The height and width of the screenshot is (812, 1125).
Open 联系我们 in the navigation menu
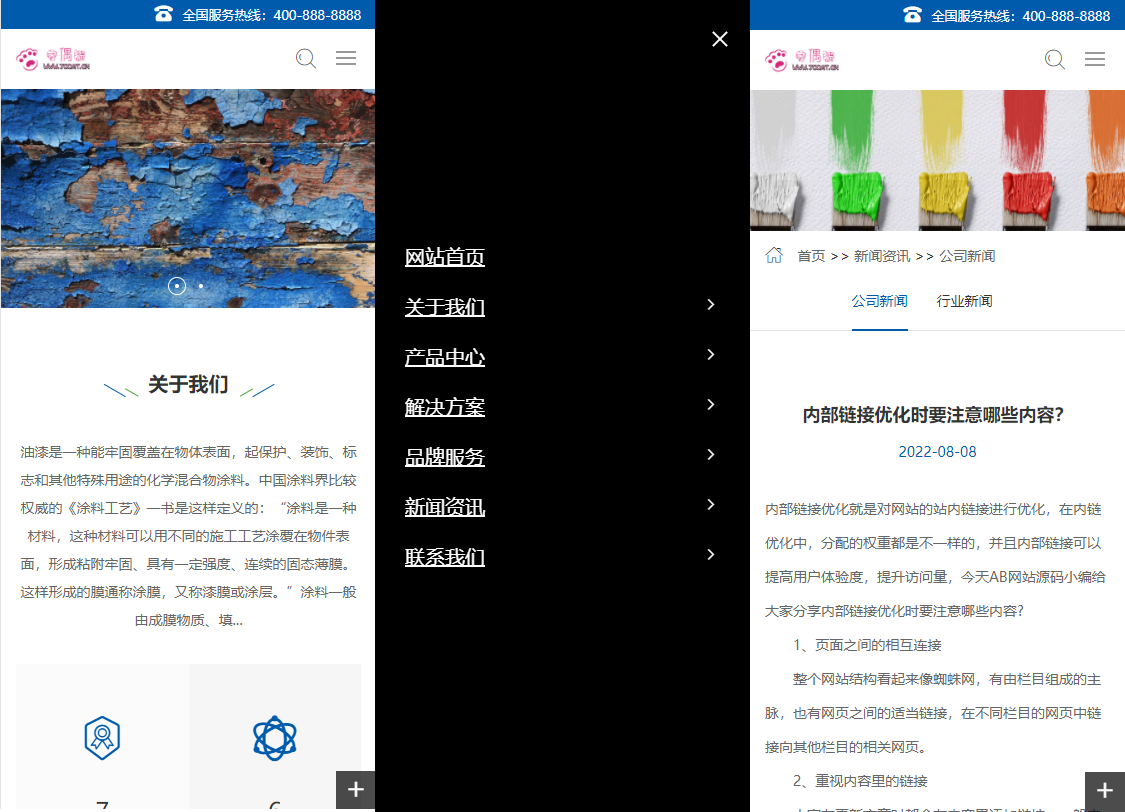pos(445,557)
